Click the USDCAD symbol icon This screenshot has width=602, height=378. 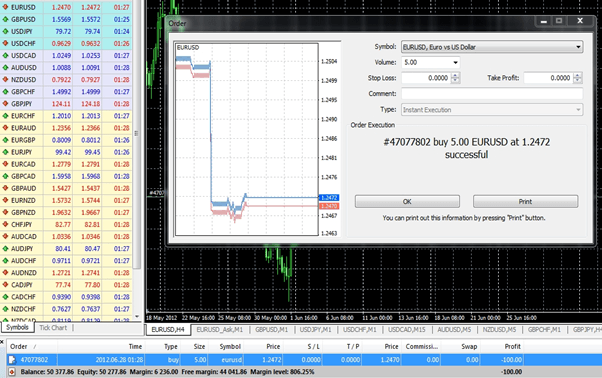(5, 55)
